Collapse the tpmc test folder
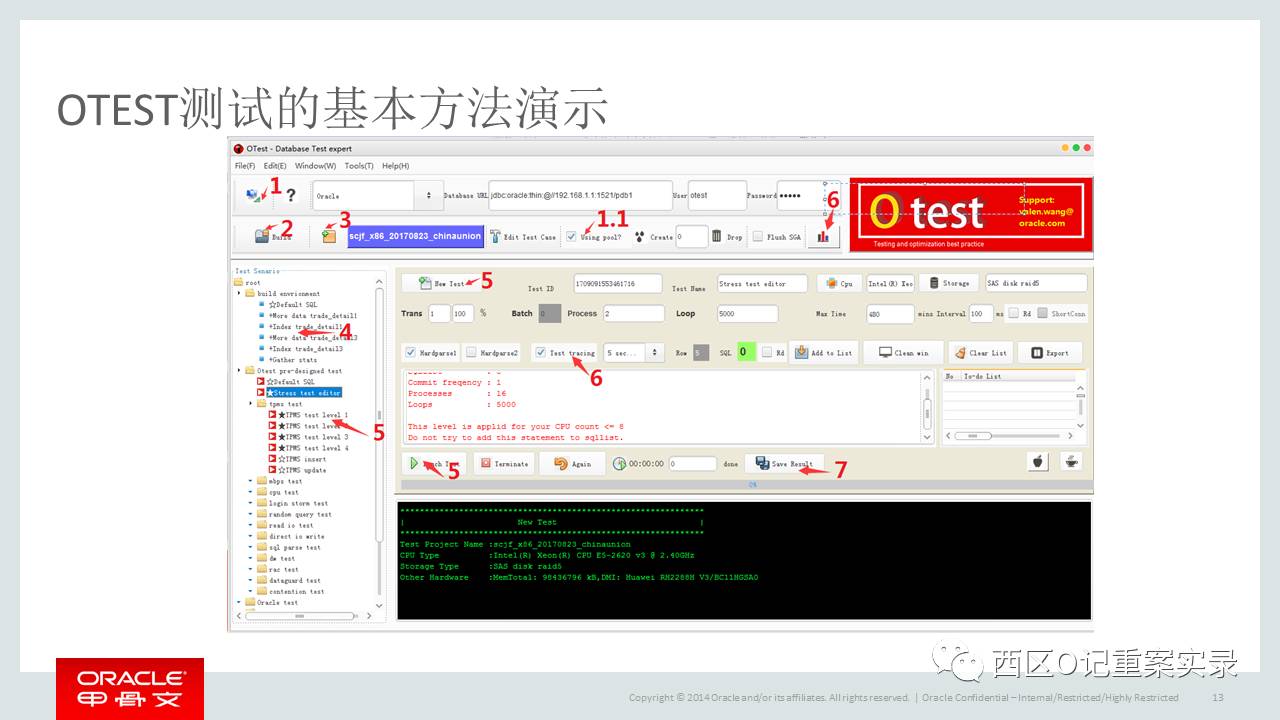Screen dimensions: 1280x720 tap(251, 404)
